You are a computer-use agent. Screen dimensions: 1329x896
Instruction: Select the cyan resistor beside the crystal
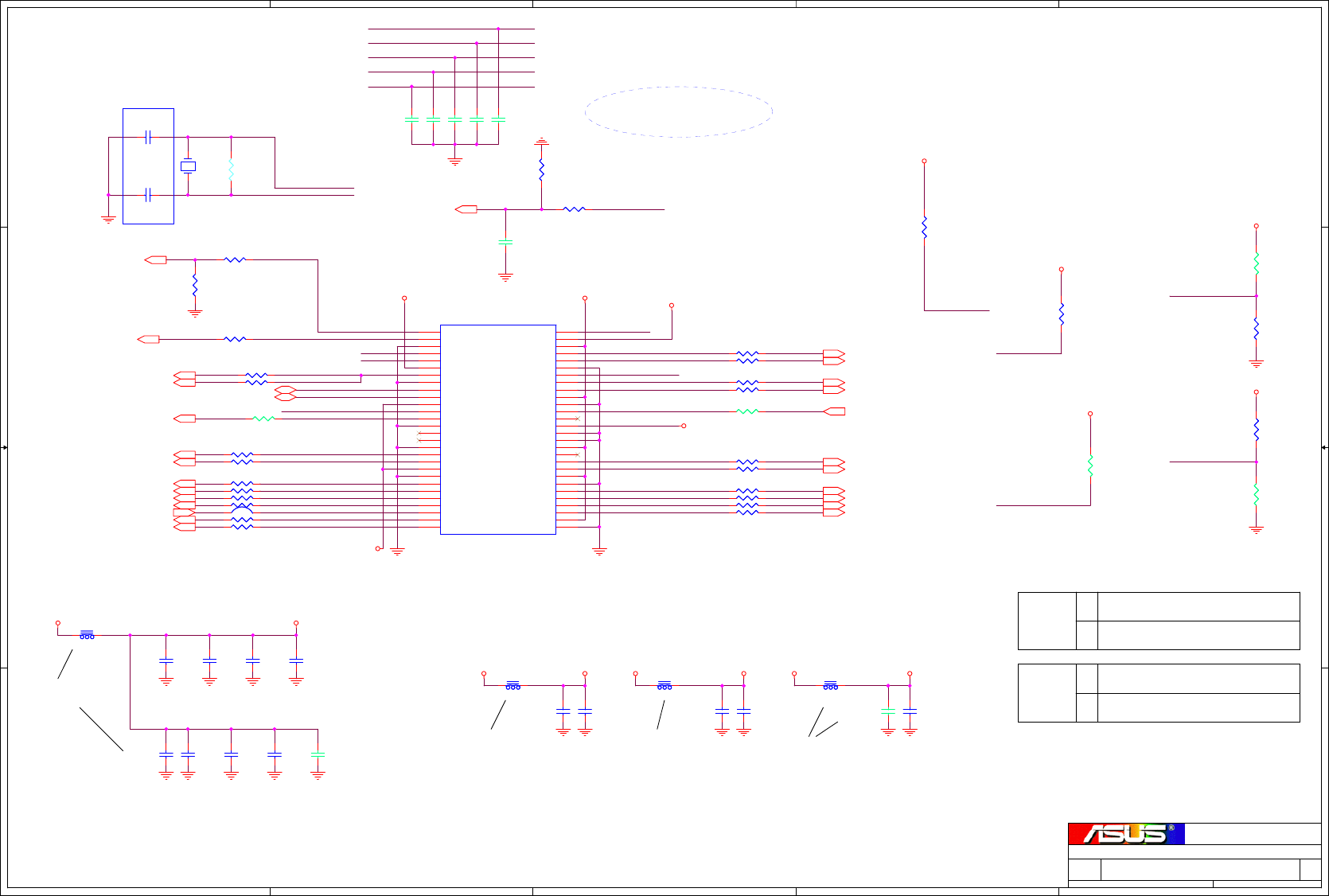(231, 169)
